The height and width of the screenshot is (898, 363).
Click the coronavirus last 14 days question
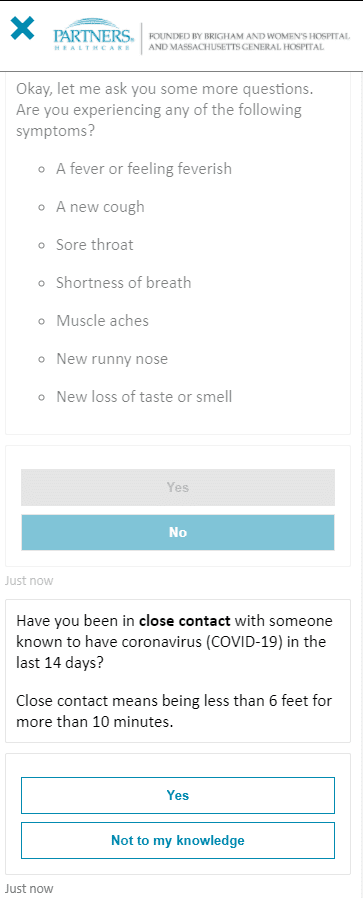coord(174,641)
